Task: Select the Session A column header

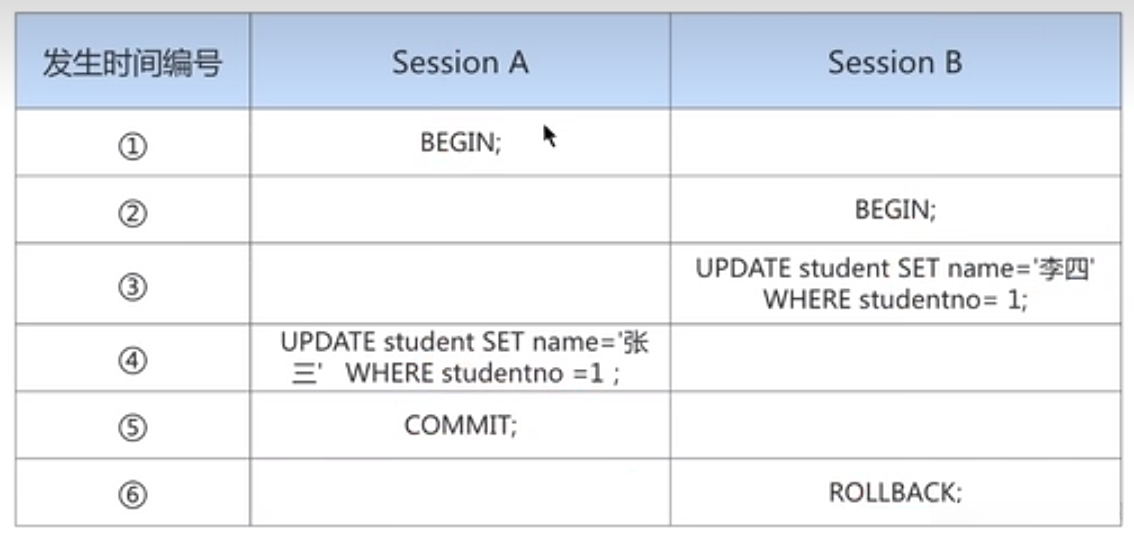Action: pos(460,64)
